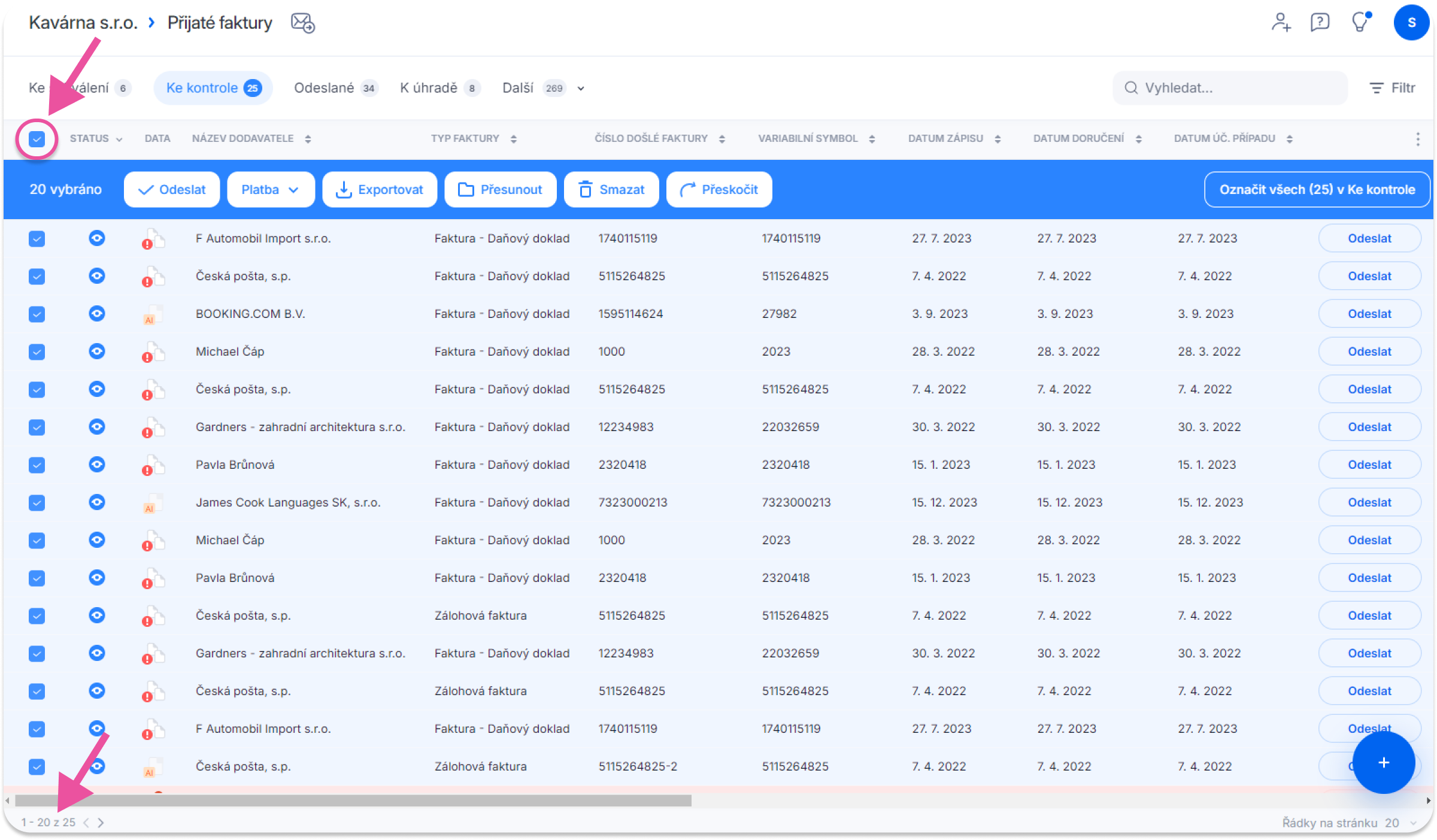Screen dimensions: 1437x840
Task: Click eye status icon for James Cook Languages
Action: click(96, 502)
